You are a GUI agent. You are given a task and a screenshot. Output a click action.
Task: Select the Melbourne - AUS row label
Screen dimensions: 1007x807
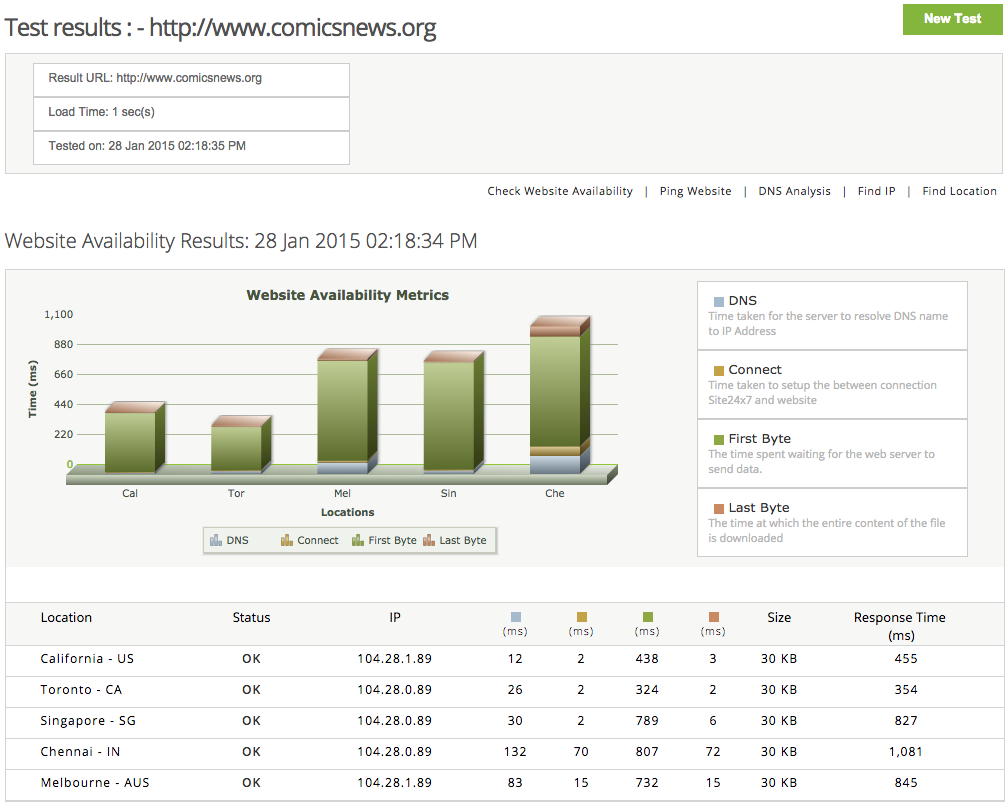[x=95, y=783]
